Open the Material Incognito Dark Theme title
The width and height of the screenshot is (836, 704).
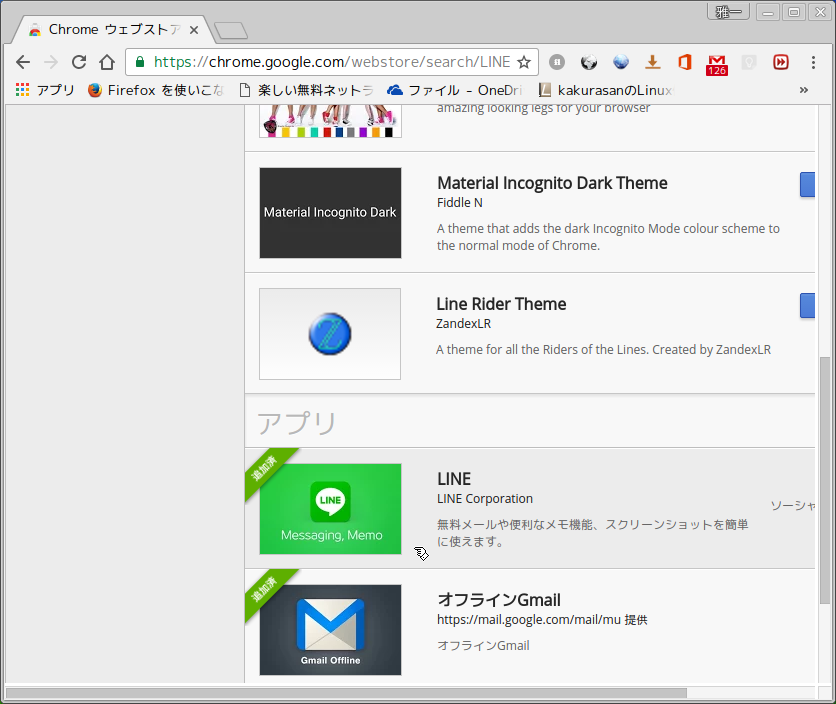click(x=552, y=183)
